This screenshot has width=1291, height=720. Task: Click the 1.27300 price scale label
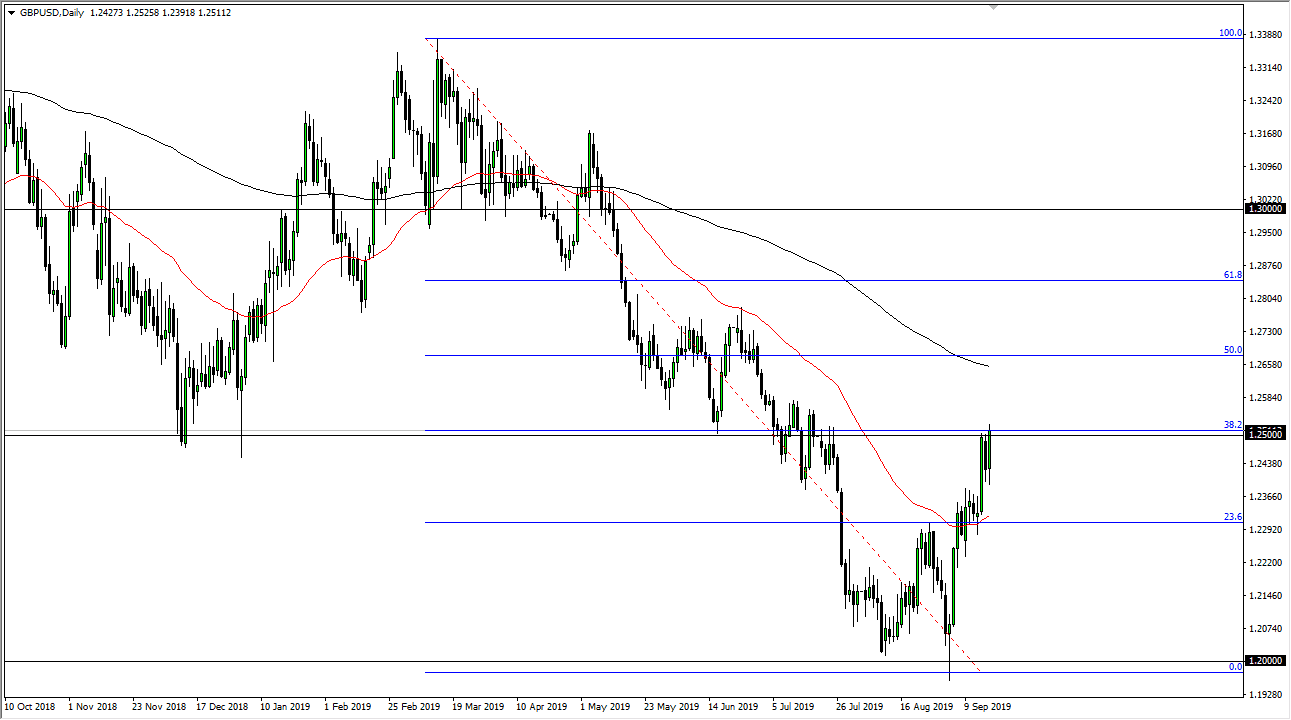click(1266, 332)
